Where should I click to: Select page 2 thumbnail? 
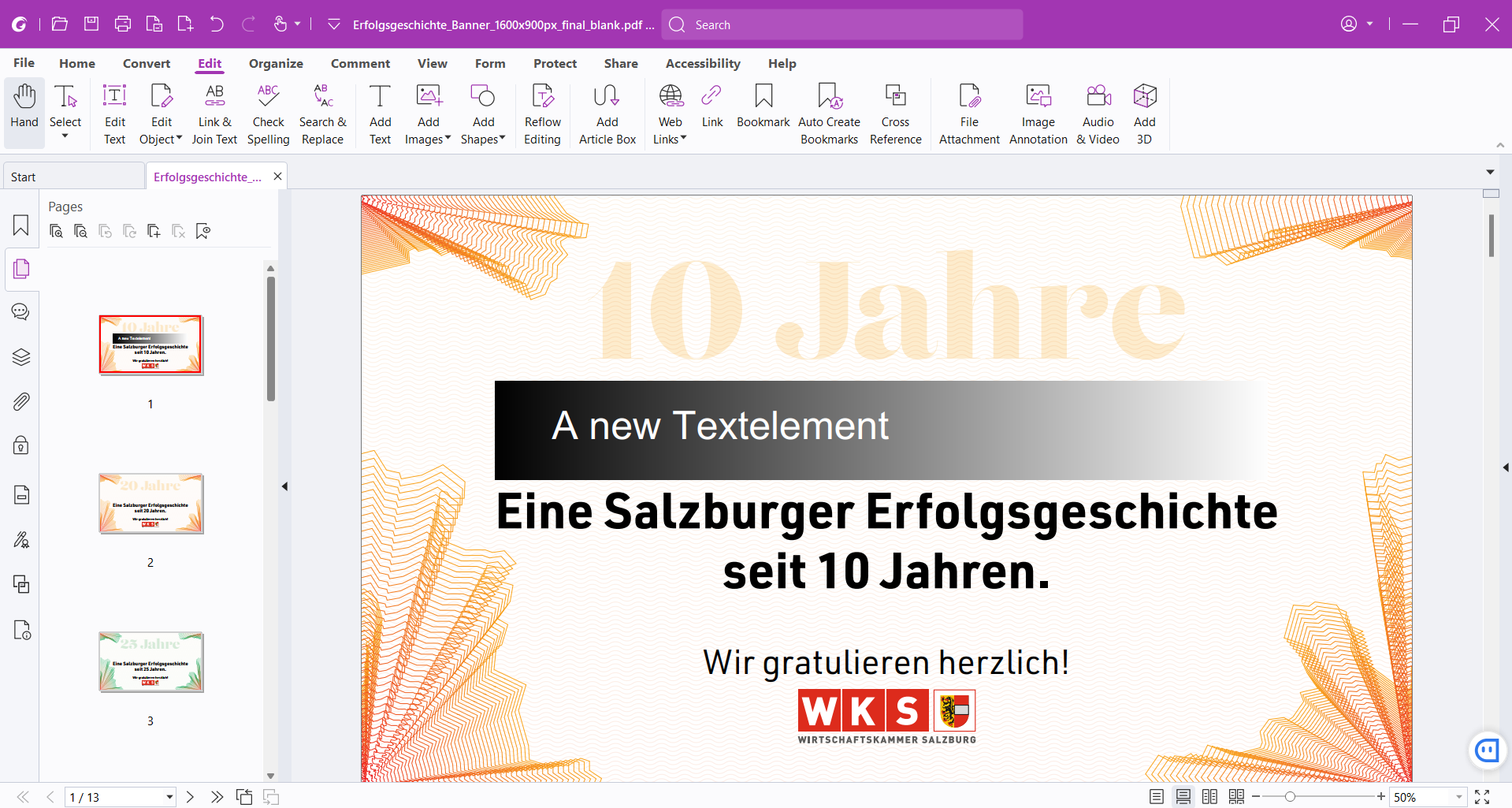coord(150,504)
